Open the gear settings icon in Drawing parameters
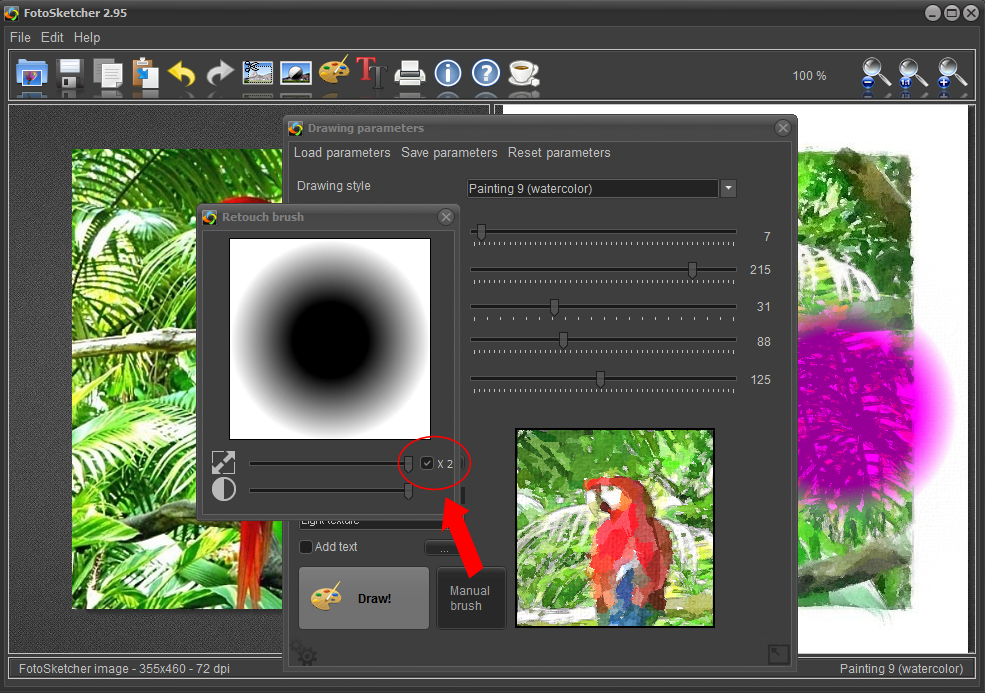Image resolution: width=985 pixels, height=693 pixels. tap(305, 654)
